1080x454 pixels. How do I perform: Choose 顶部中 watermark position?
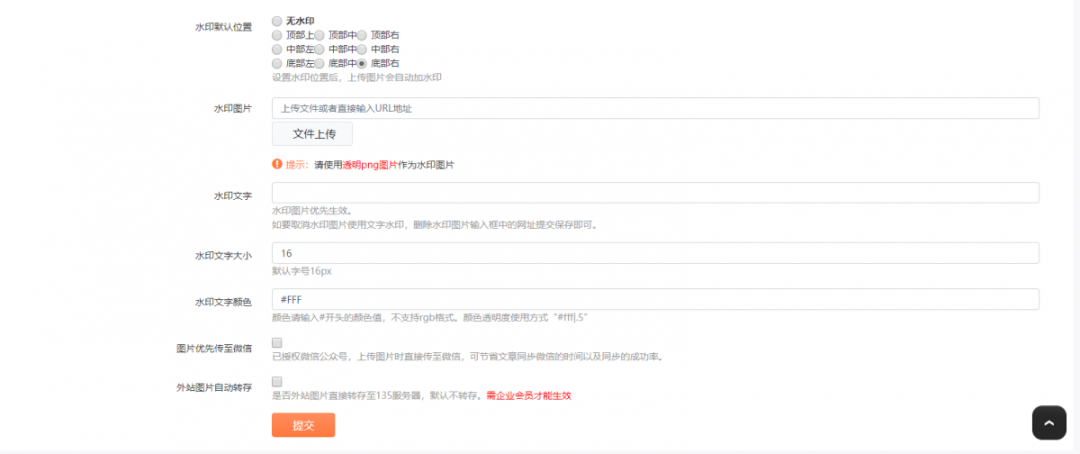320,35
